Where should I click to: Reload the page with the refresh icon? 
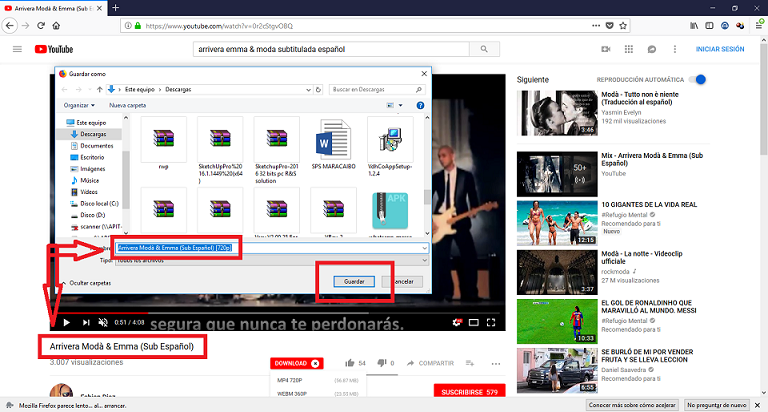click(x=41, y=25)
